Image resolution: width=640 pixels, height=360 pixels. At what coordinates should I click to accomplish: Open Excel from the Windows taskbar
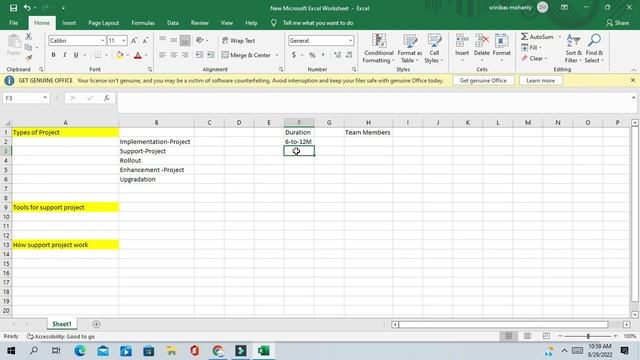click(263, 350)
